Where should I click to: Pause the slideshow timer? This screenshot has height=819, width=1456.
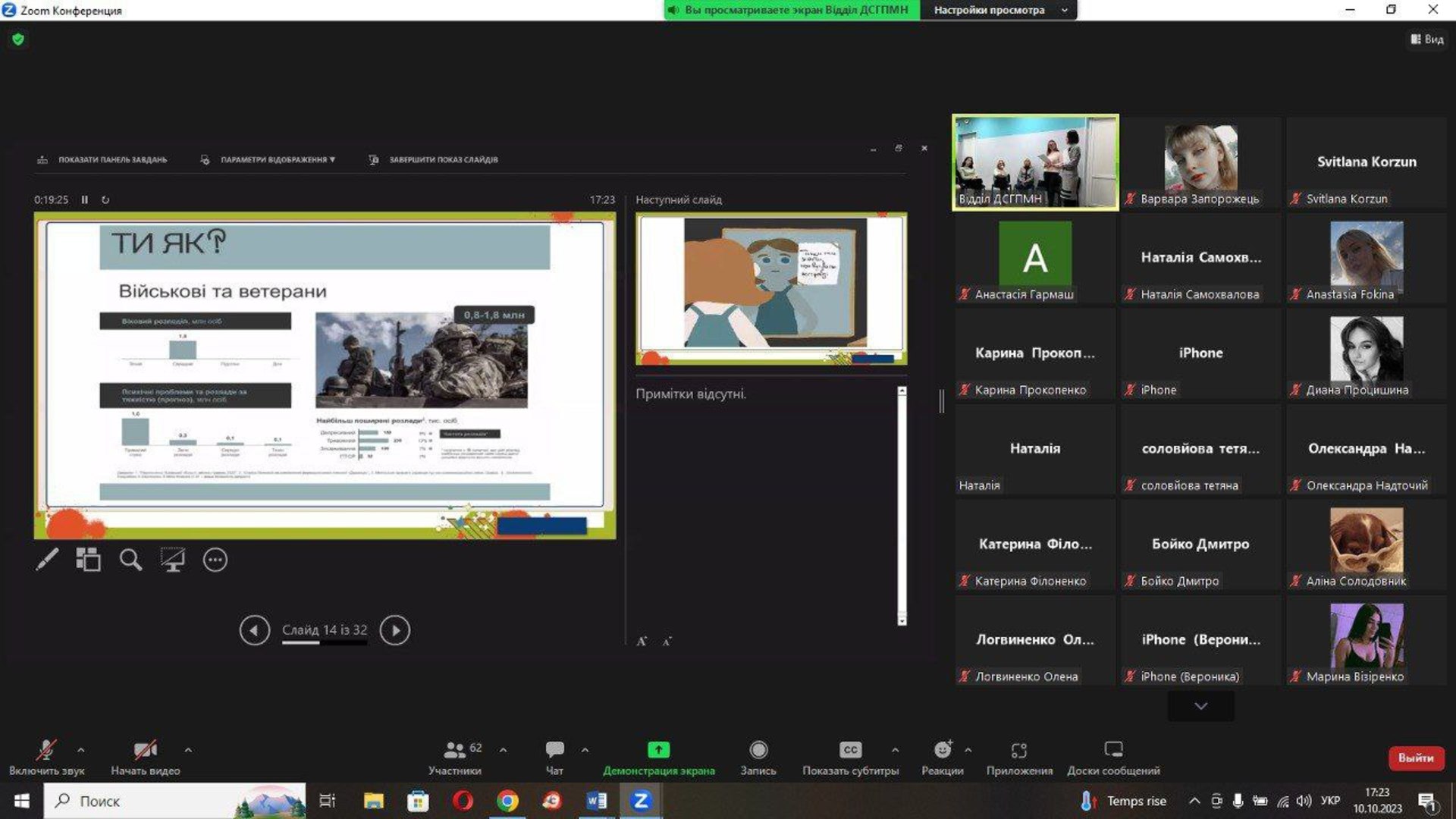[x=85, y=200]
